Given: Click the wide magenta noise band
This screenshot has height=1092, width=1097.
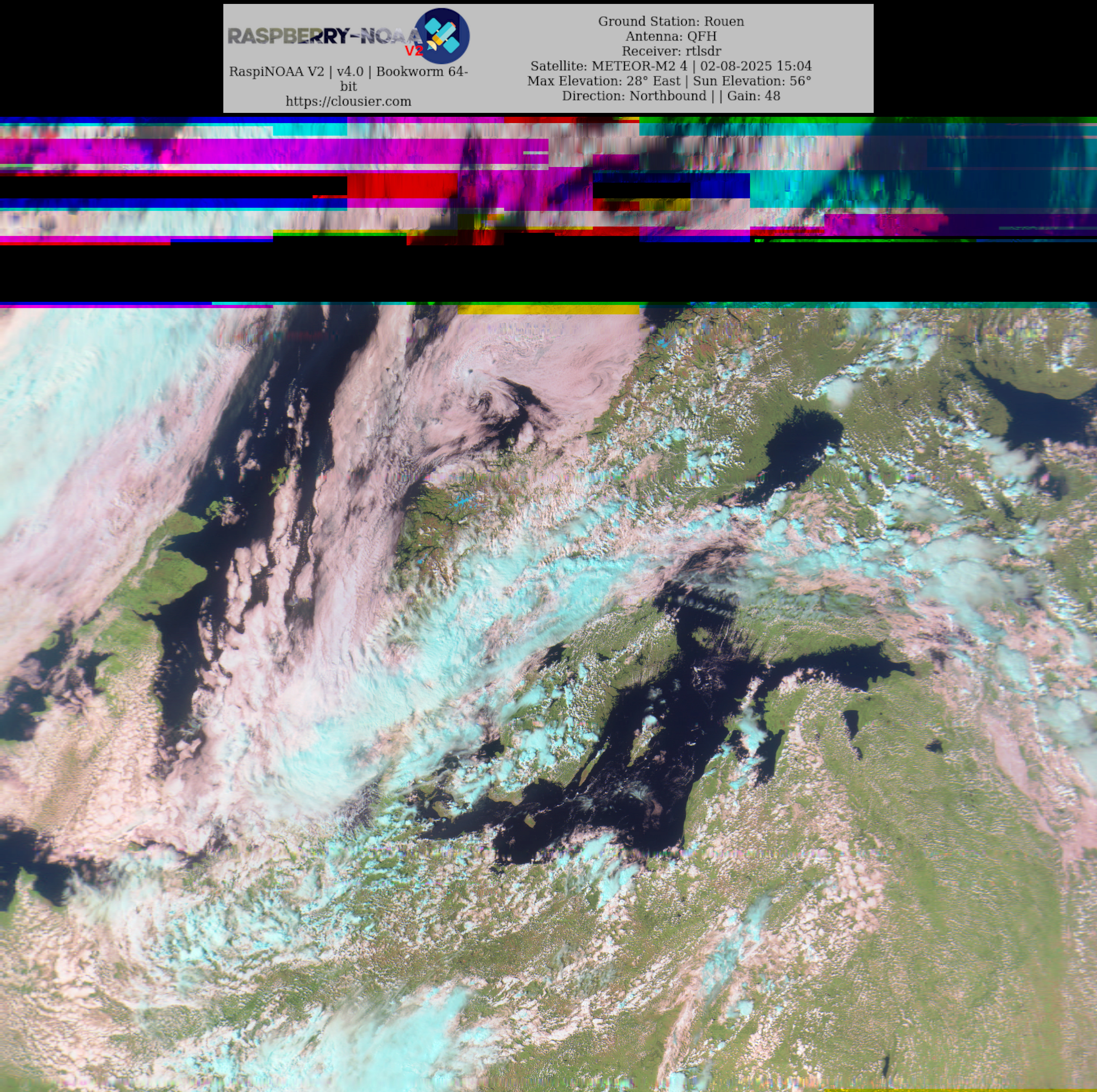Looking at the screenshot, I should 273,151.
